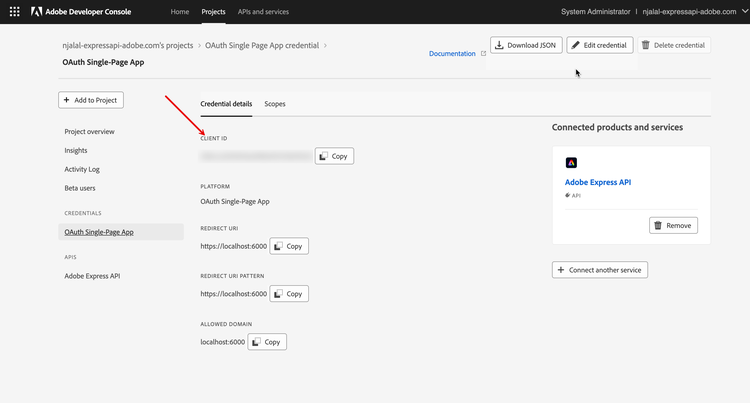Click the localhost:6000 allowed domain text
Screen dimensions: 750x403
coord(222,342)
